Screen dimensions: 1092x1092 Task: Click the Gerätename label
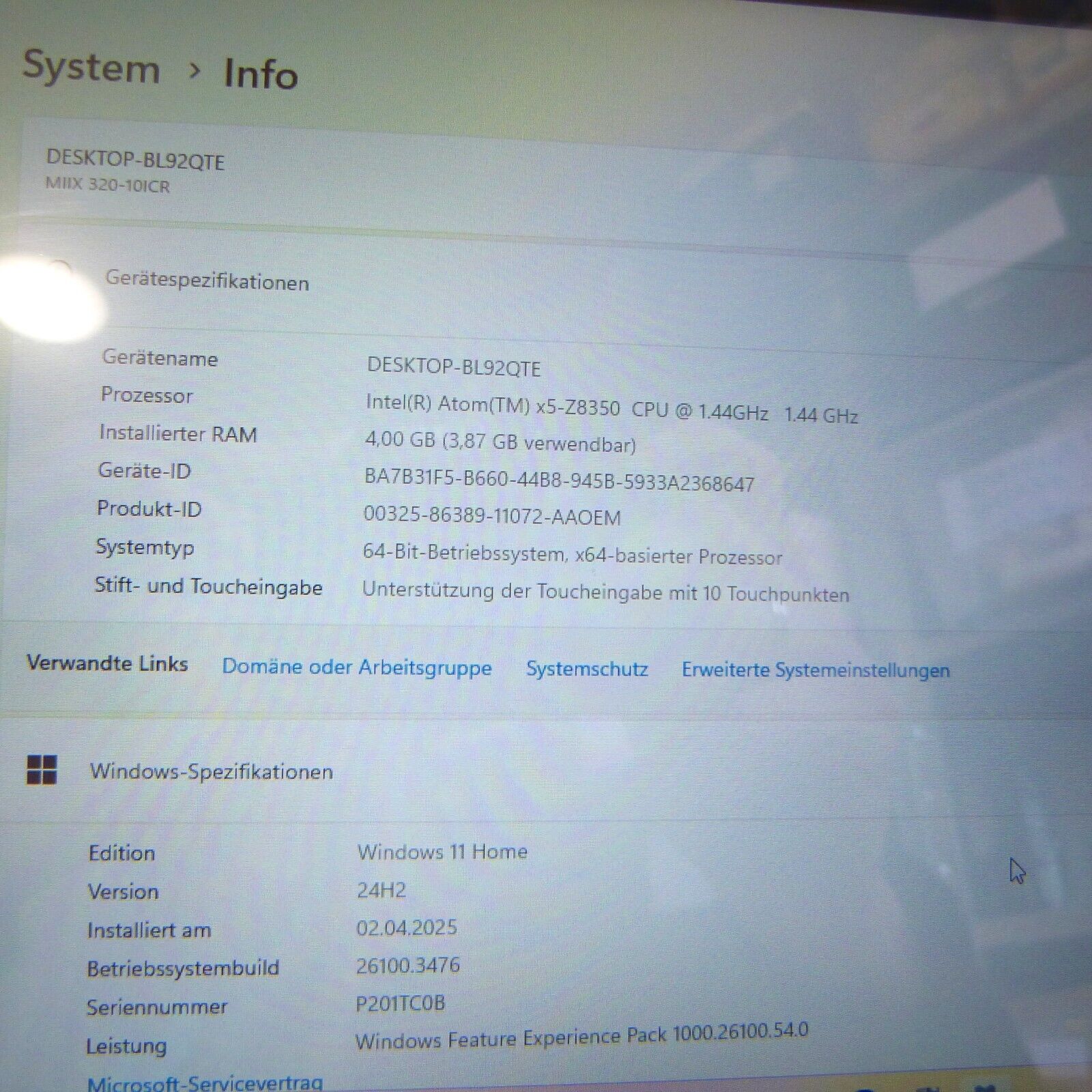coord(160,357)
